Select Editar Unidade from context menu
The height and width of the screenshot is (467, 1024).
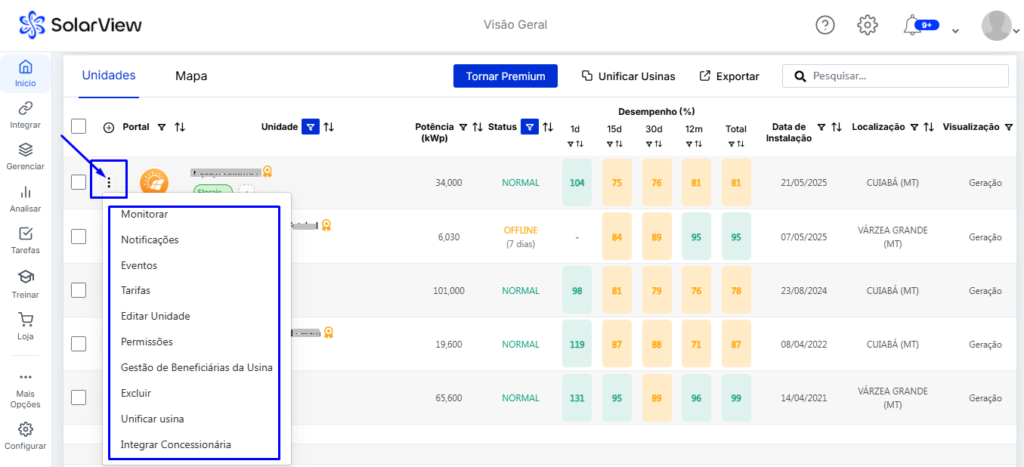coord(155,316)
